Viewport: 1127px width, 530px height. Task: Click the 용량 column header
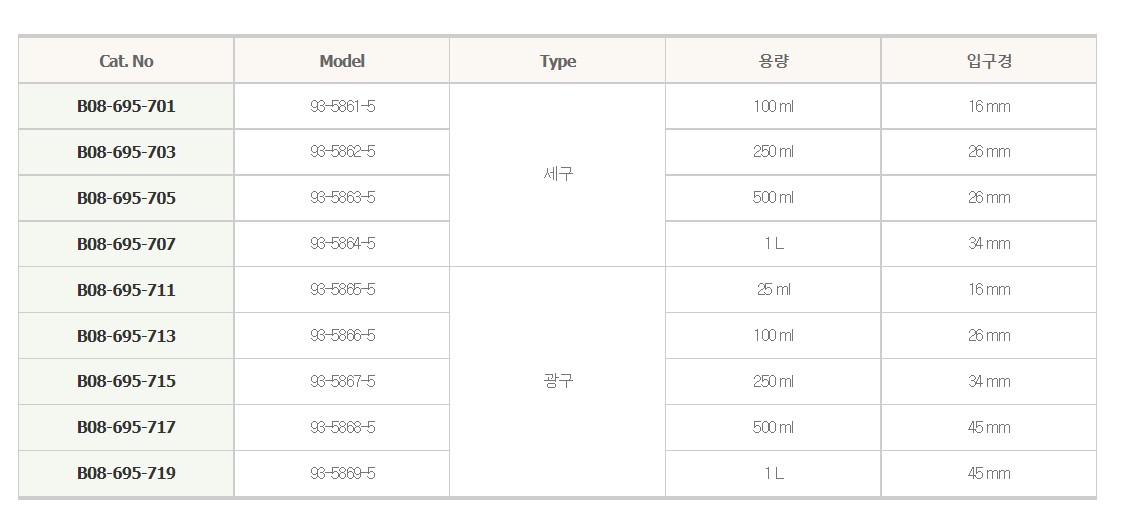coord(773,61)
